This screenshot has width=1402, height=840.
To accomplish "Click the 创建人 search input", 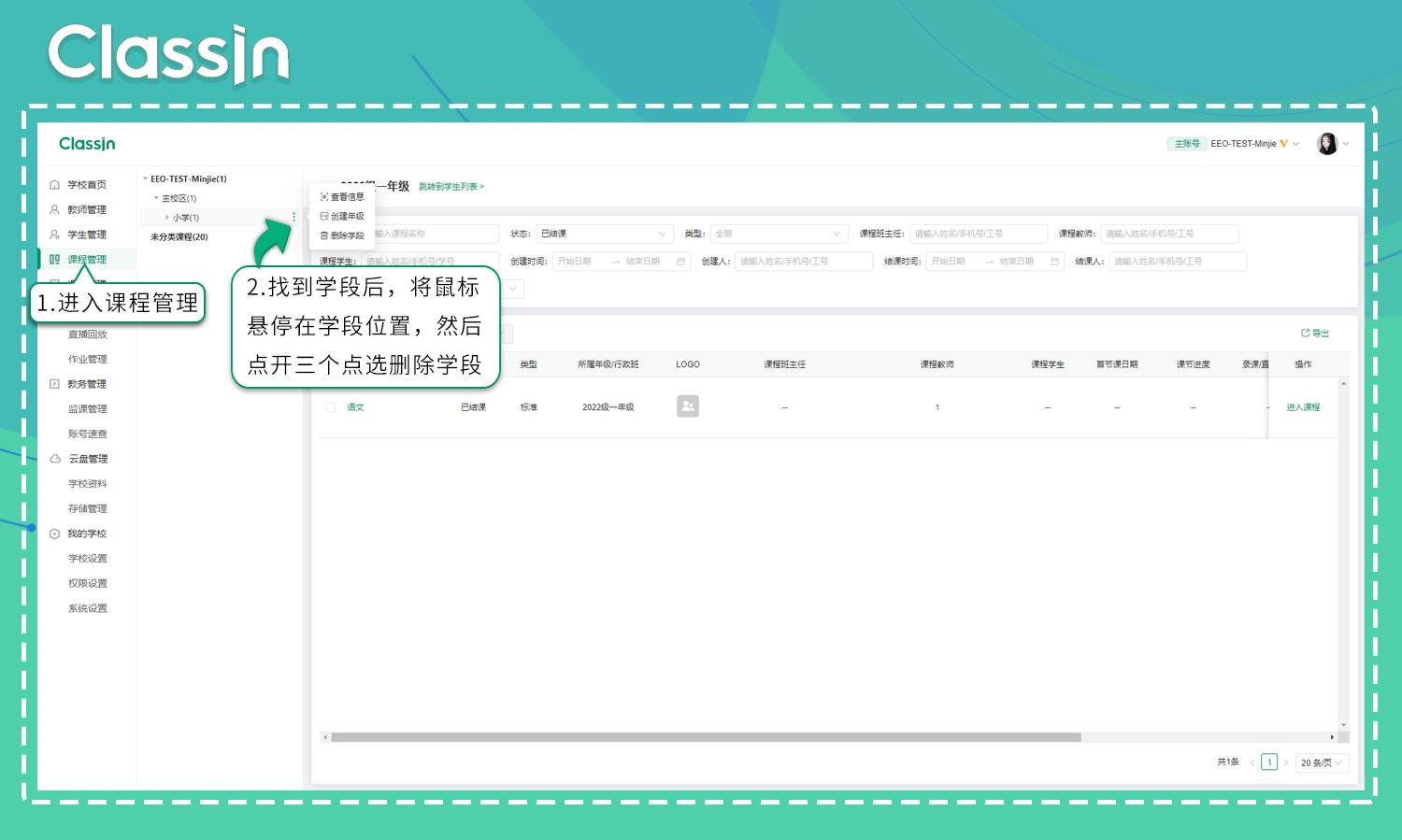I will pos(804,262).
